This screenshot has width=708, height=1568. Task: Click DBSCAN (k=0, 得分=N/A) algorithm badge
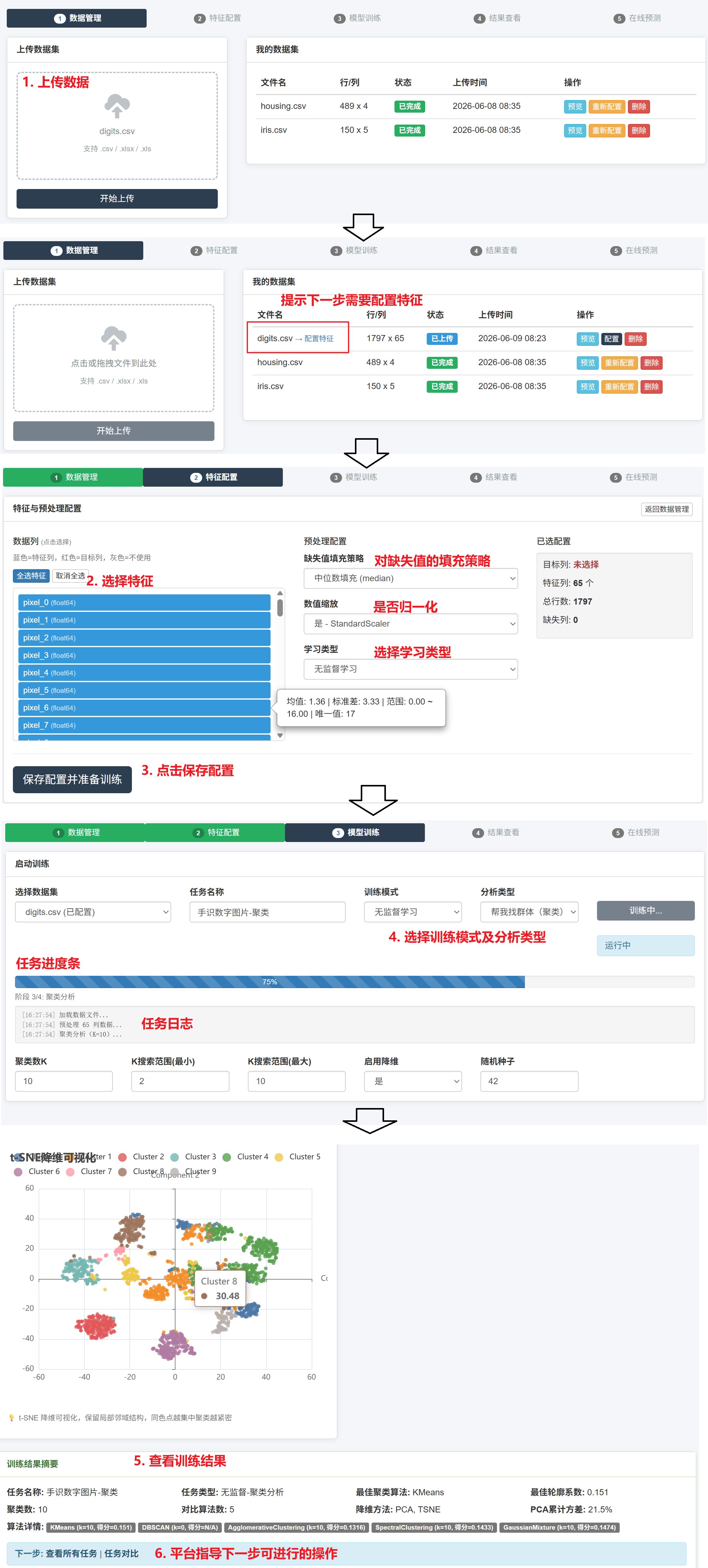point(179,1527)
